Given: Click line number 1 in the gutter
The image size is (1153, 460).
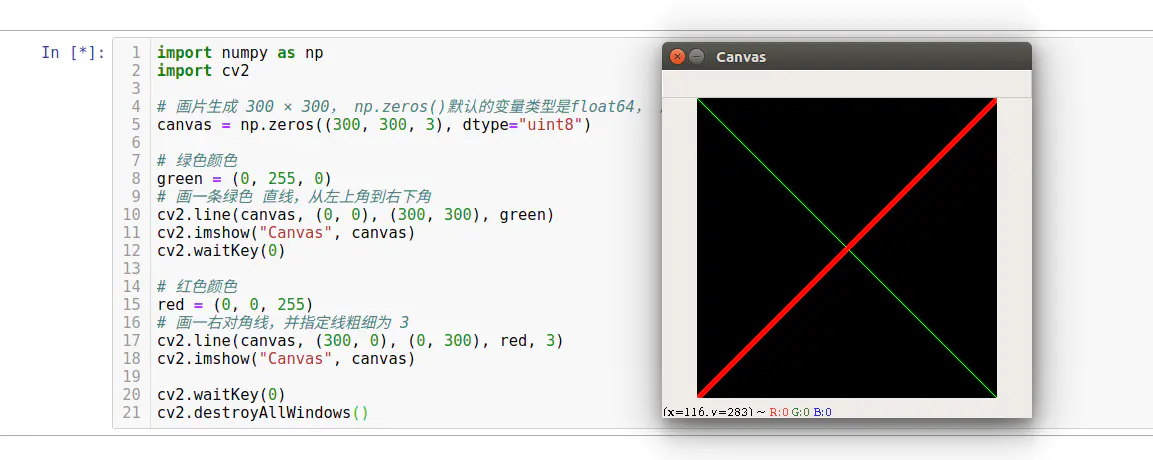Looking at the screenshot, I should click(136, 53).
